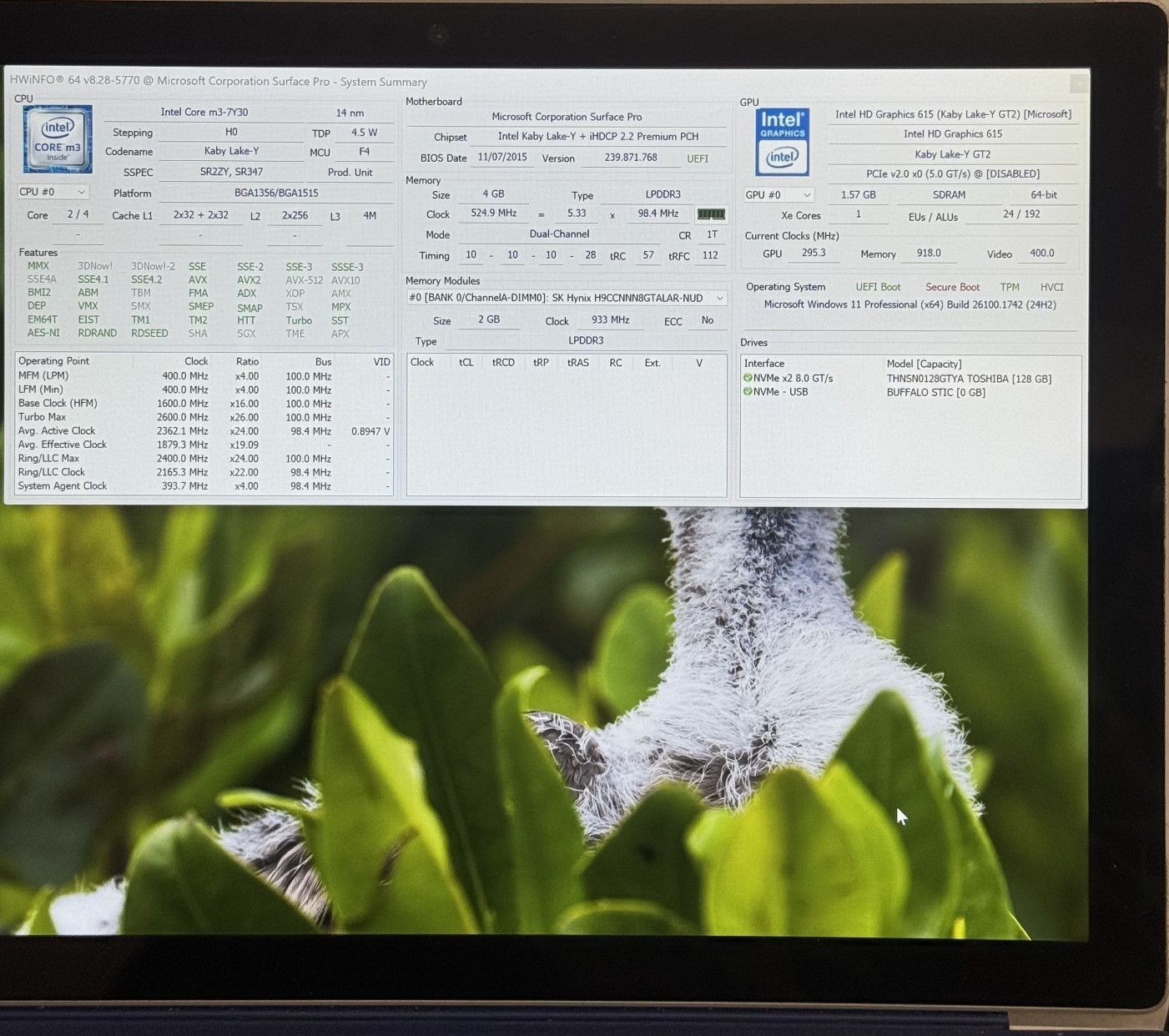The width and height of the screenshot is (1169, 1036).
Task: Select the System Agent Clock row
Action: point(204,486)
